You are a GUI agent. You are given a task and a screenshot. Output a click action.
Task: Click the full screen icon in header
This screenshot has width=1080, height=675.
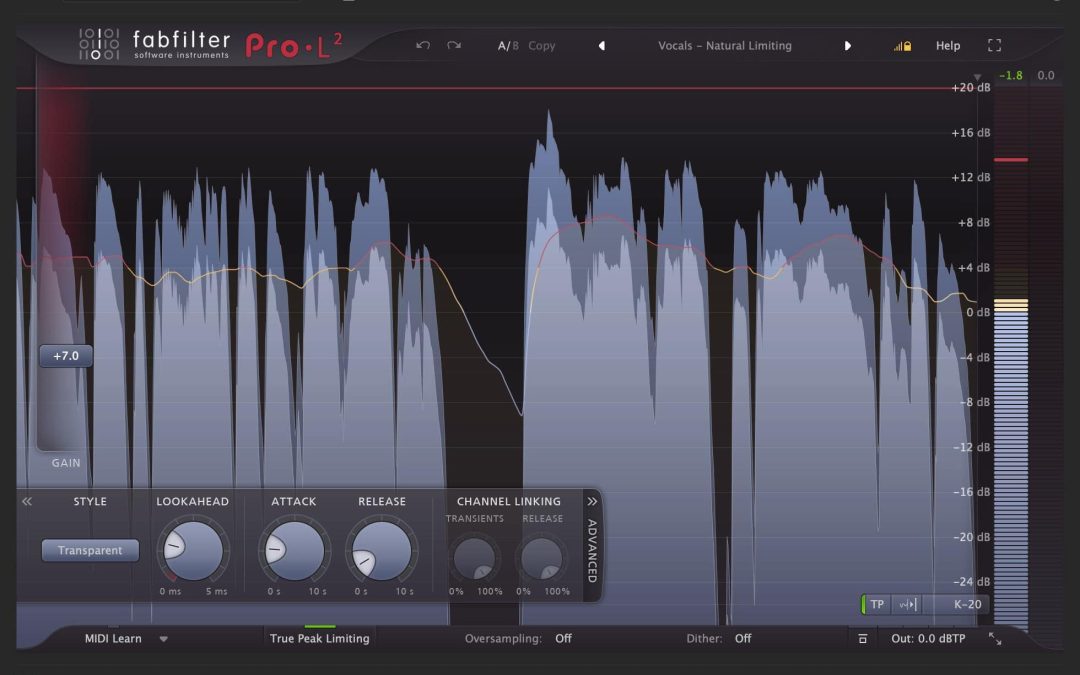pos(994,46)
